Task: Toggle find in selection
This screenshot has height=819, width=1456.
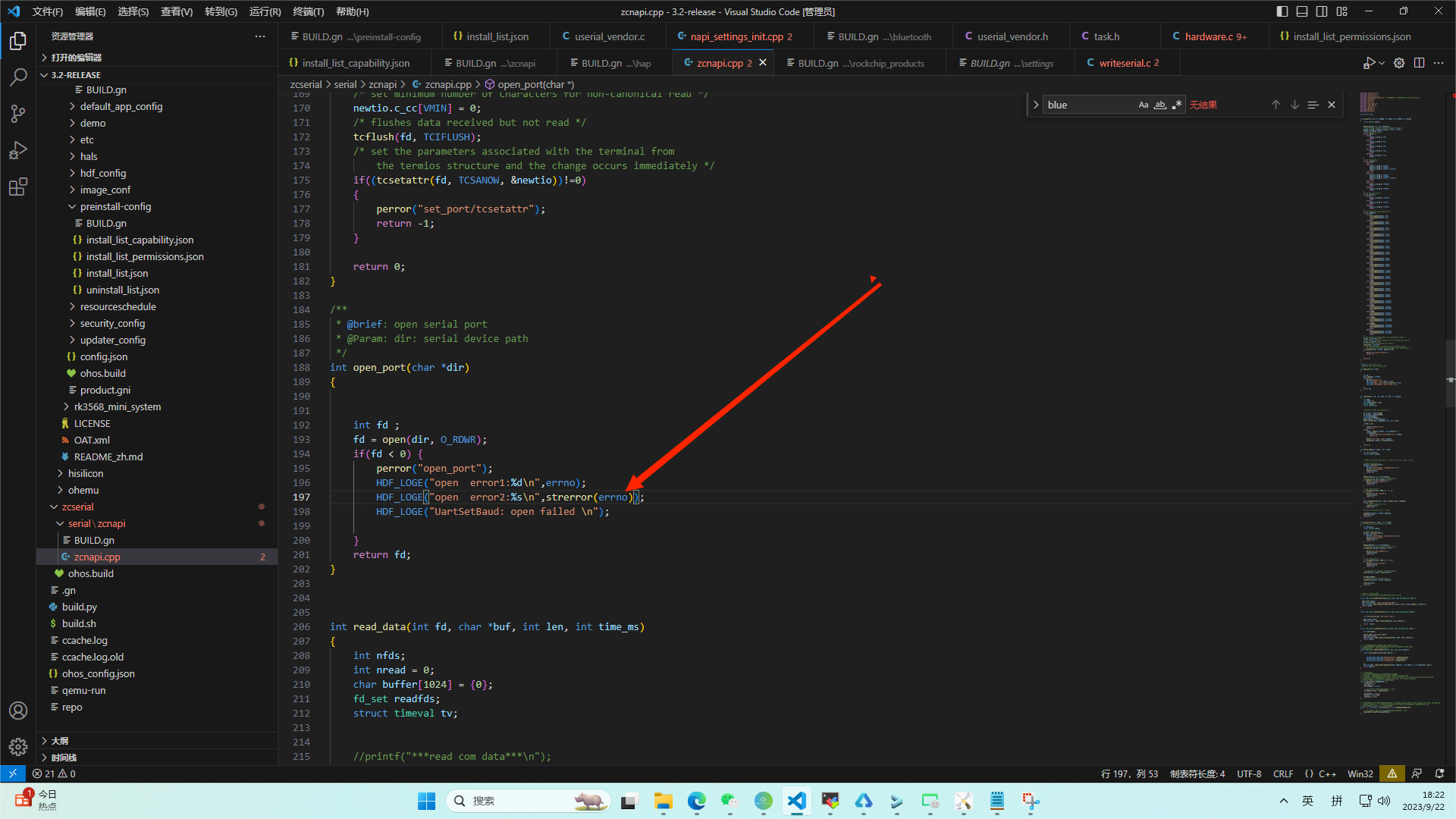Action: 1313,105
